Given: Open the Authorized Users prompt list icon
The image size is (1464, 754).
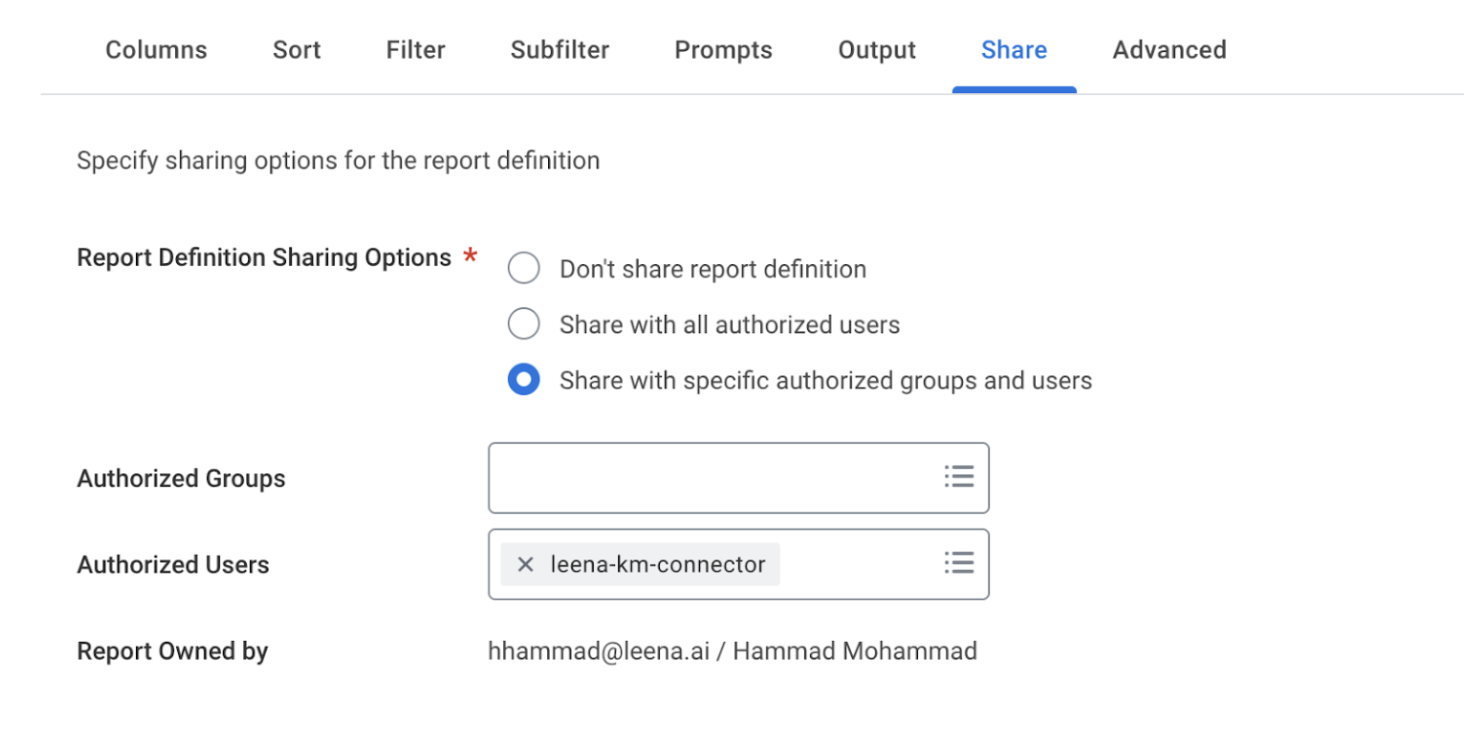Looking at the screenshot, I should [x=958, y=563].
